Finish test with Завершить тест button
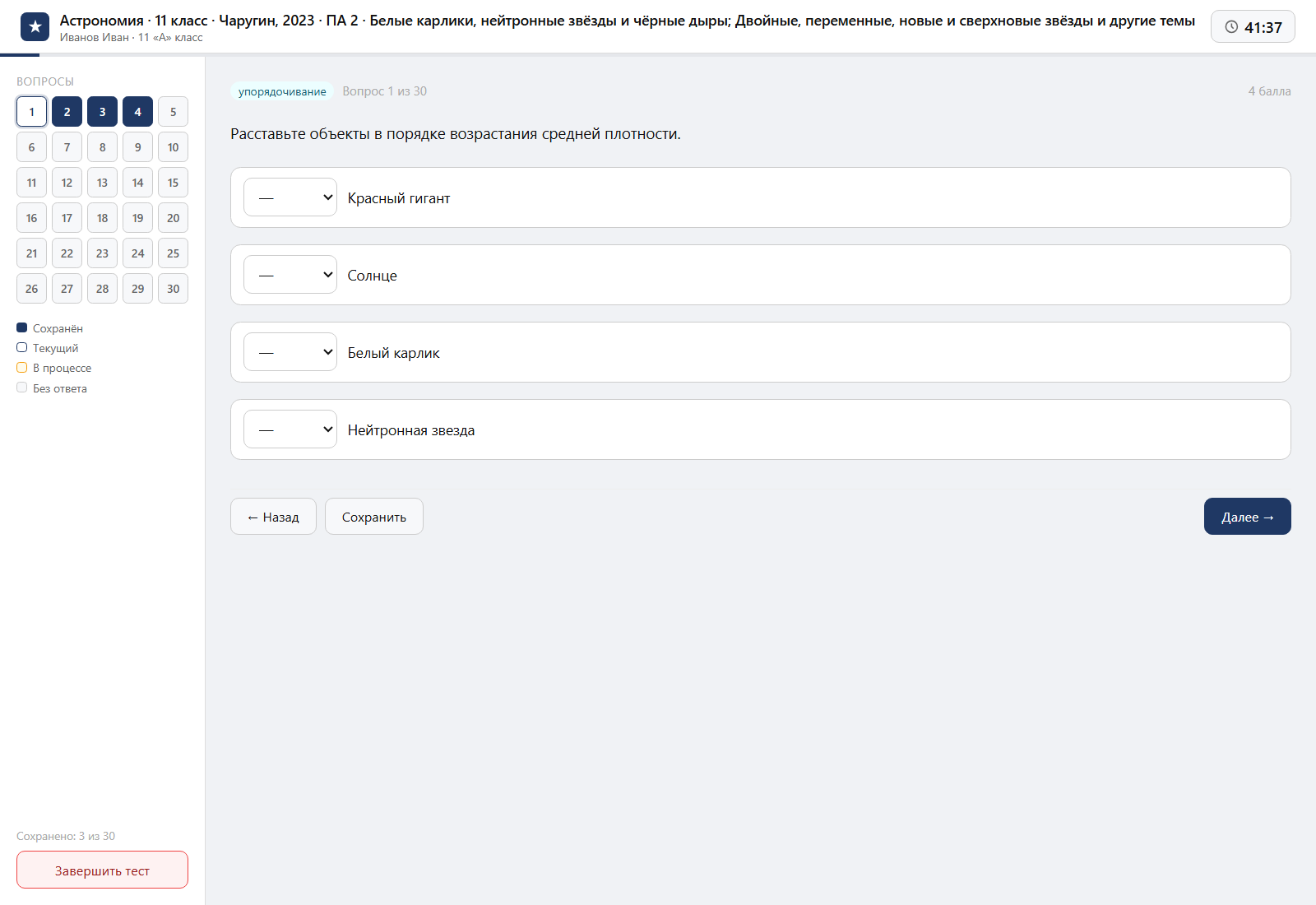This screenshot has height=905, width=1316. coord(102,870)
